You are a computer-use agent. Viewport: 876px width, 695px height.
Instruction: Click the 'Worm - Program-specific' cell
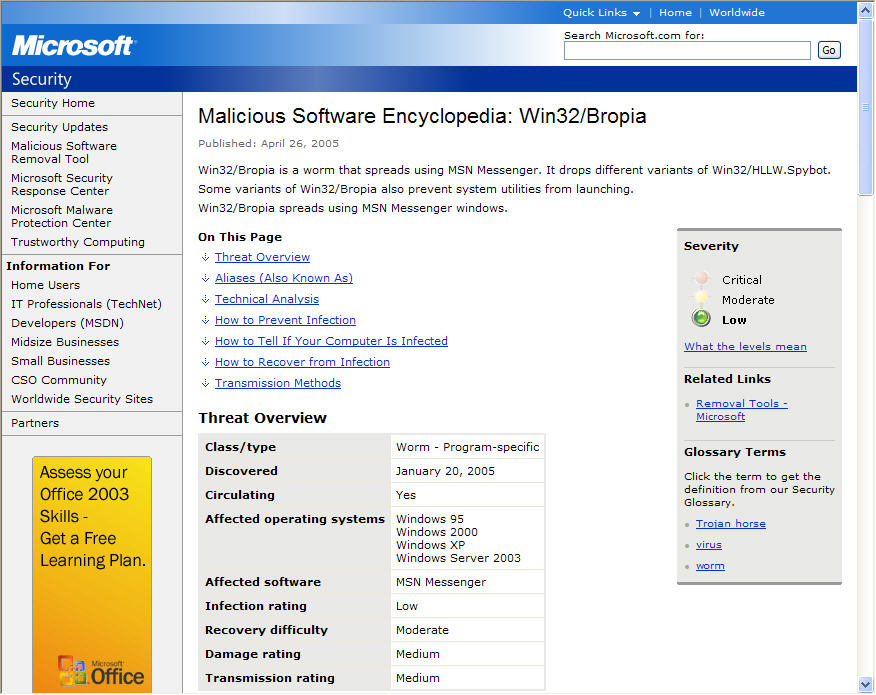467,447
